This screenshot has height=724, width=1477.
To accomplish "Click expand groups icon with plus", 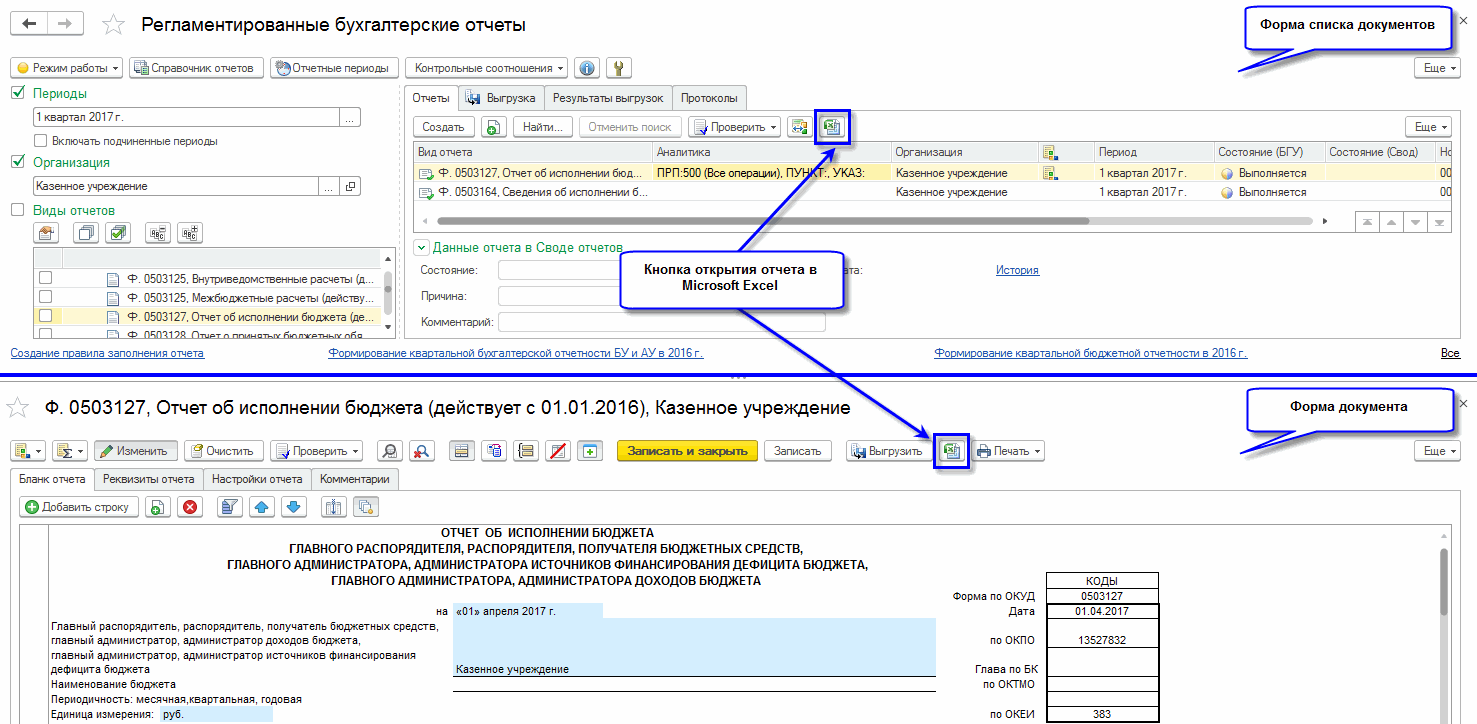I will click(x=190, y=232).
